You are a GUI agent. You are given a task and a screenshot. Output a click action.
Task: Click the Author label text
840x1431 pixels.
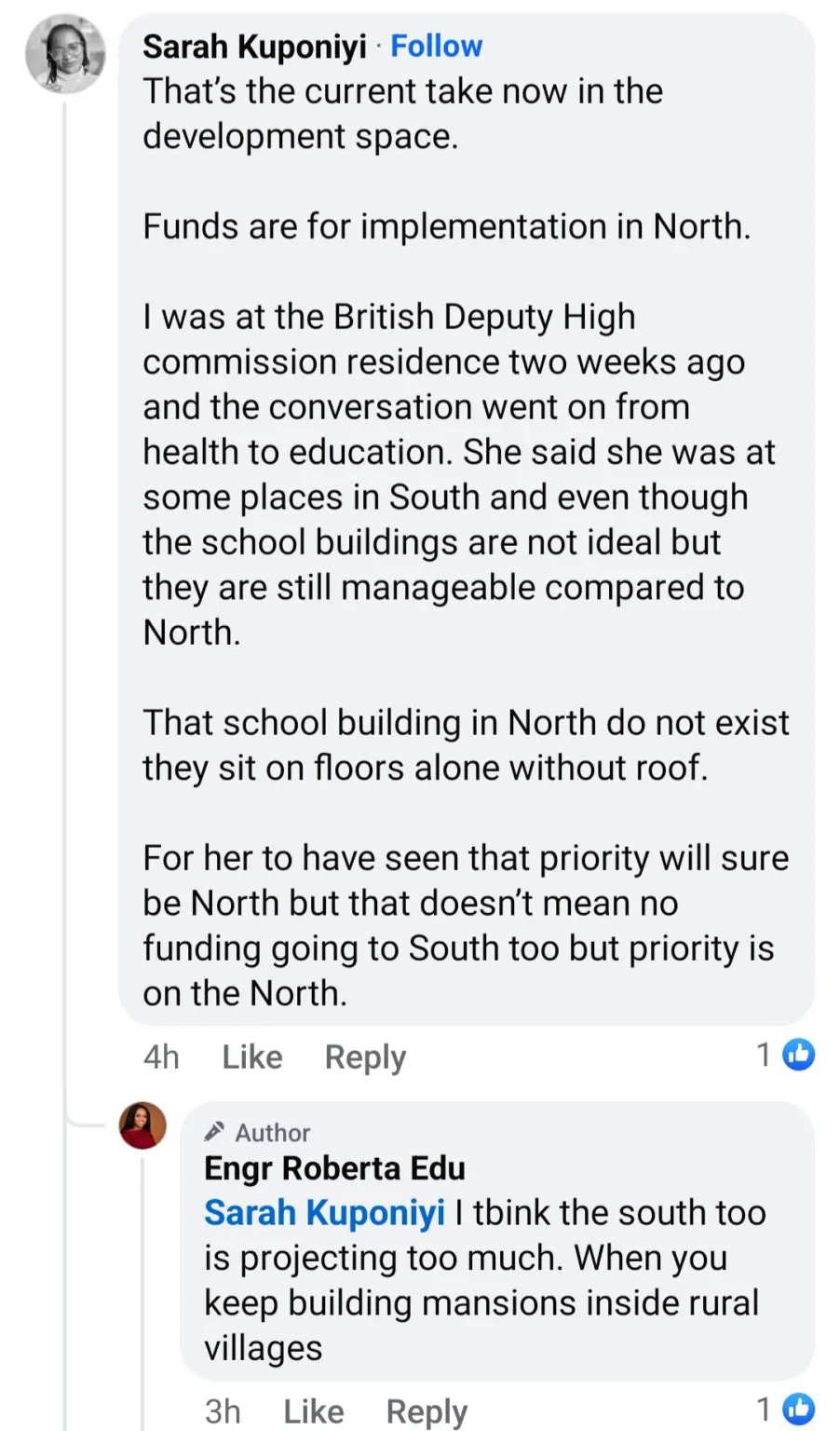pyautogui.click(x=272, y=1133)
